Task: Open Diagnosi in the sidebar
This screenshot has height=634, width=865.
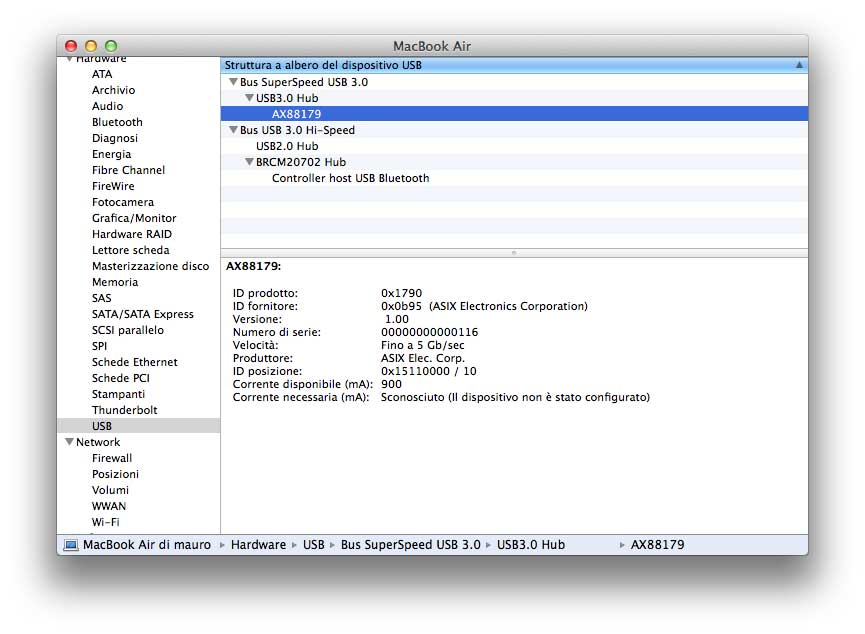Action: (x=115, y=138)
